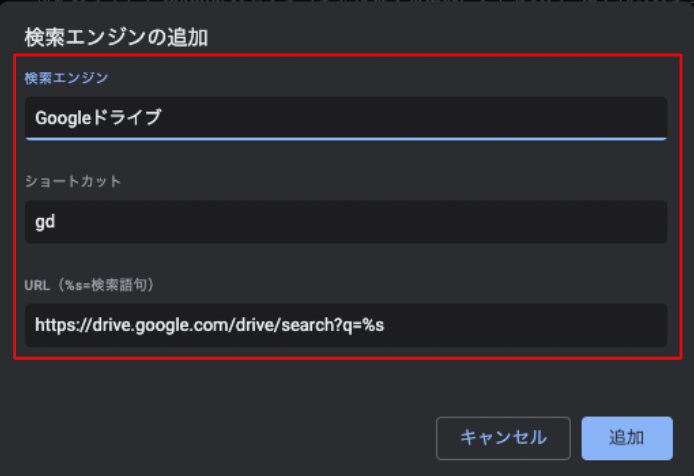
Task: Click the 検索エンジン field label
Action: [66, 77]
